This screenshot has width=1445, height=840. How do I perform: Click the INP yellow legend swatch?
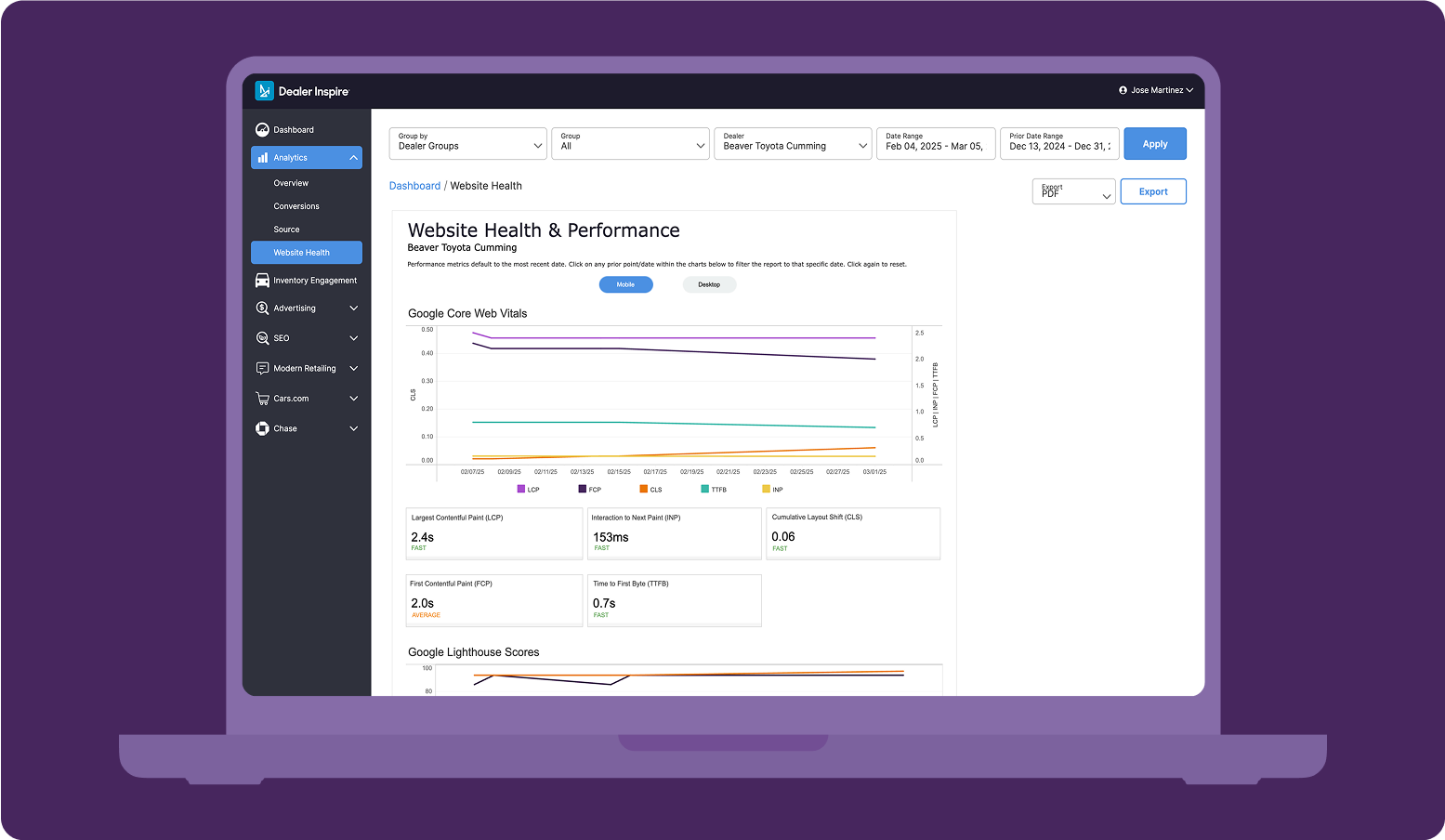pos(767,489)
